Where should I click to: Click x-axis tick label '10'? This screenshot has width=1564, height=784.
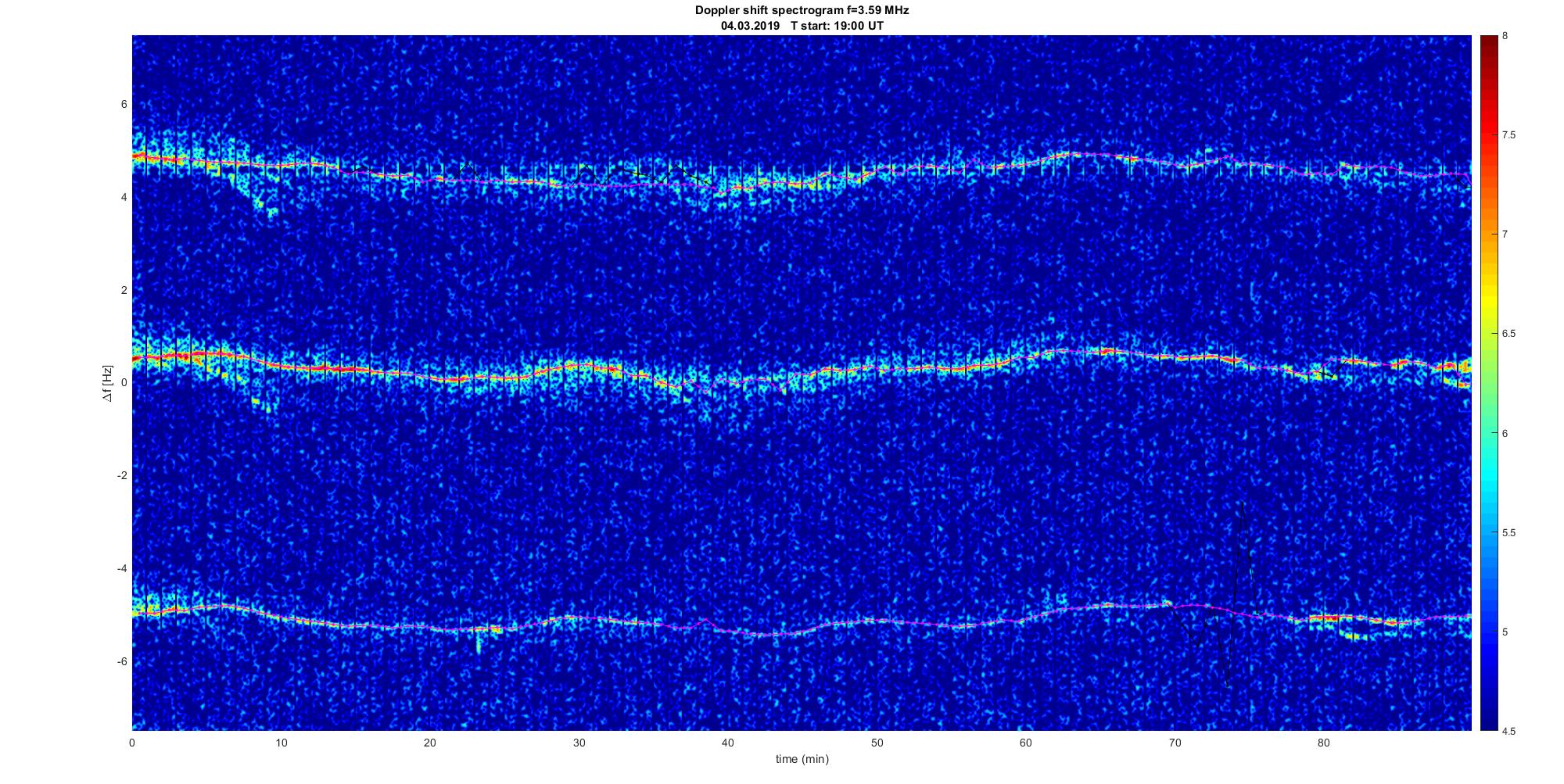point(281,743)
